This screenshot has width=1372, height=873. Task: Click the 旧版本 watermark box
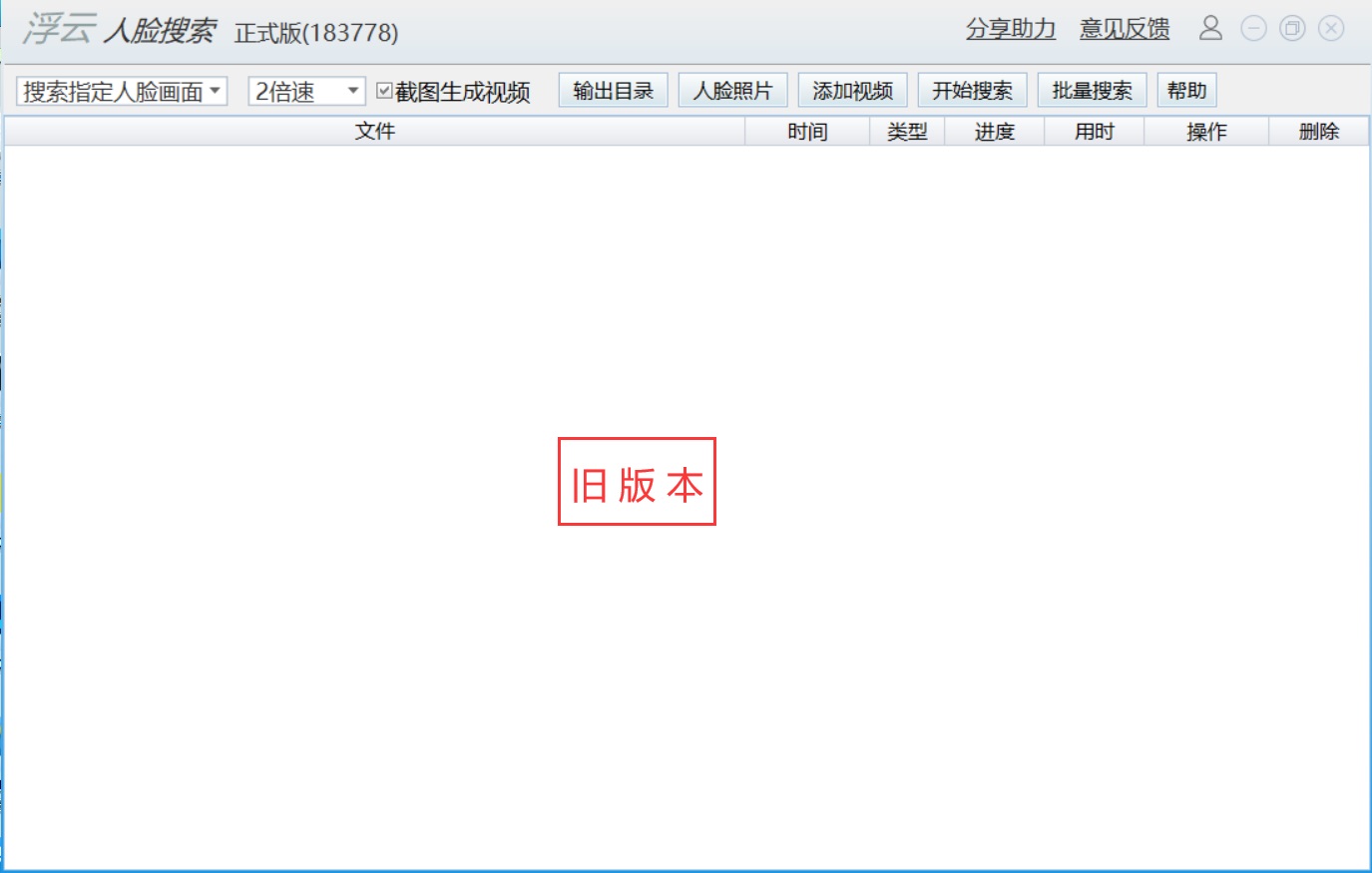tap(637, 481)
